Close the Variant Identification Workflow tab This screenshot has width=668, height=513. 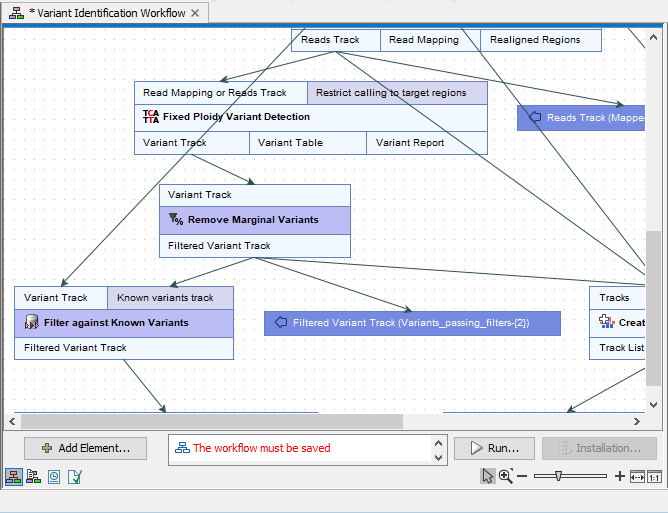pyautogui.click(x=196, y=14)
